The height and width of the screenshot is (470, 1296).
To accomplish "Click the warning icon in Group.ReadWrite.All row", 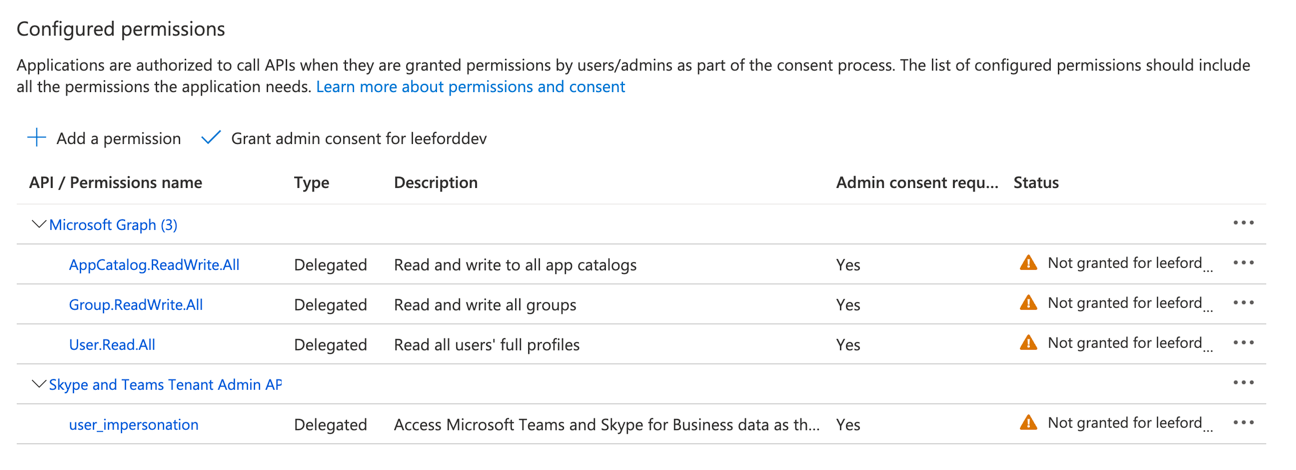I will (1028, 303).
